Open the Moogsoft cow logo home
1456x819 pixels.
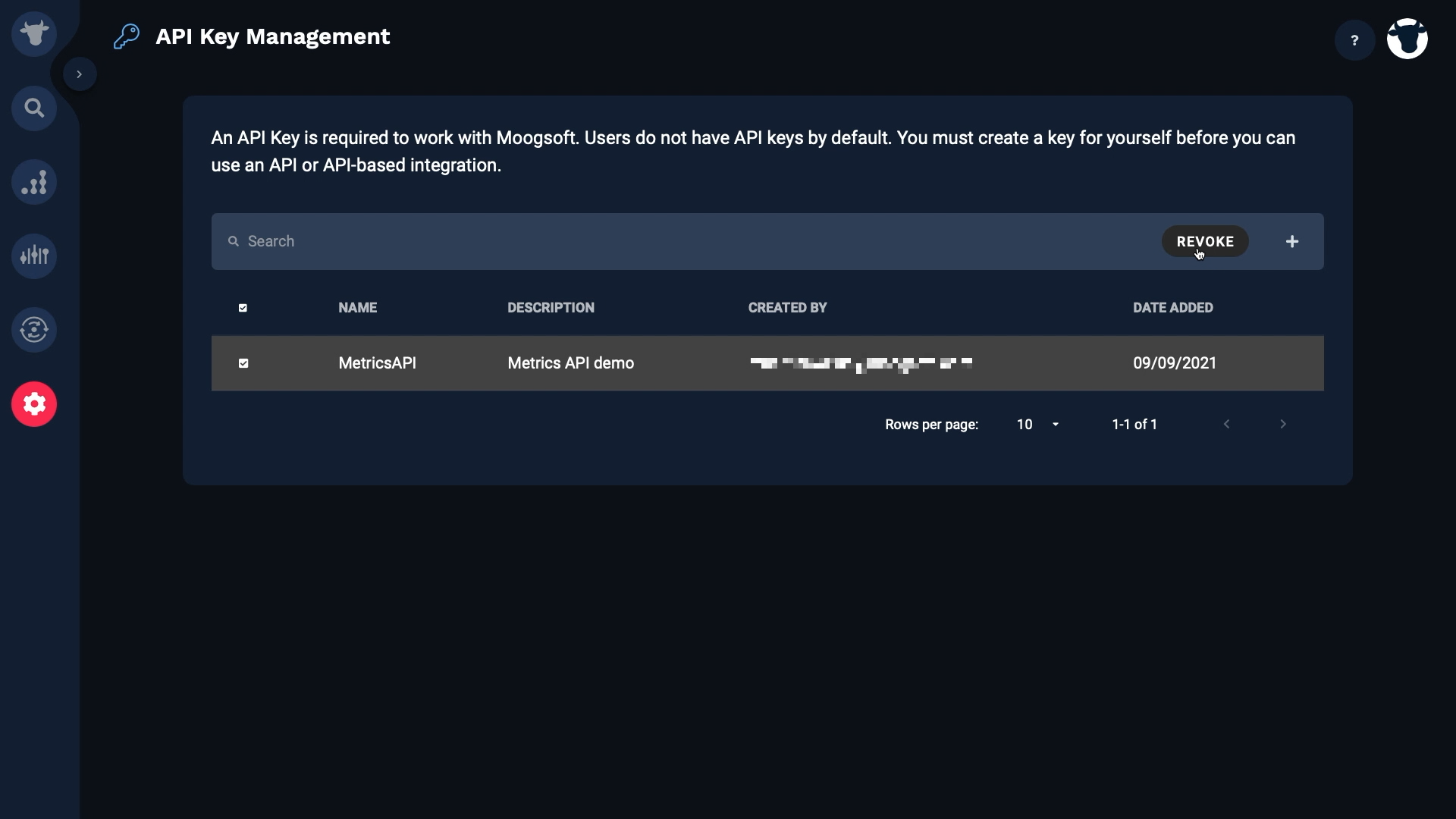pos(34,34)
